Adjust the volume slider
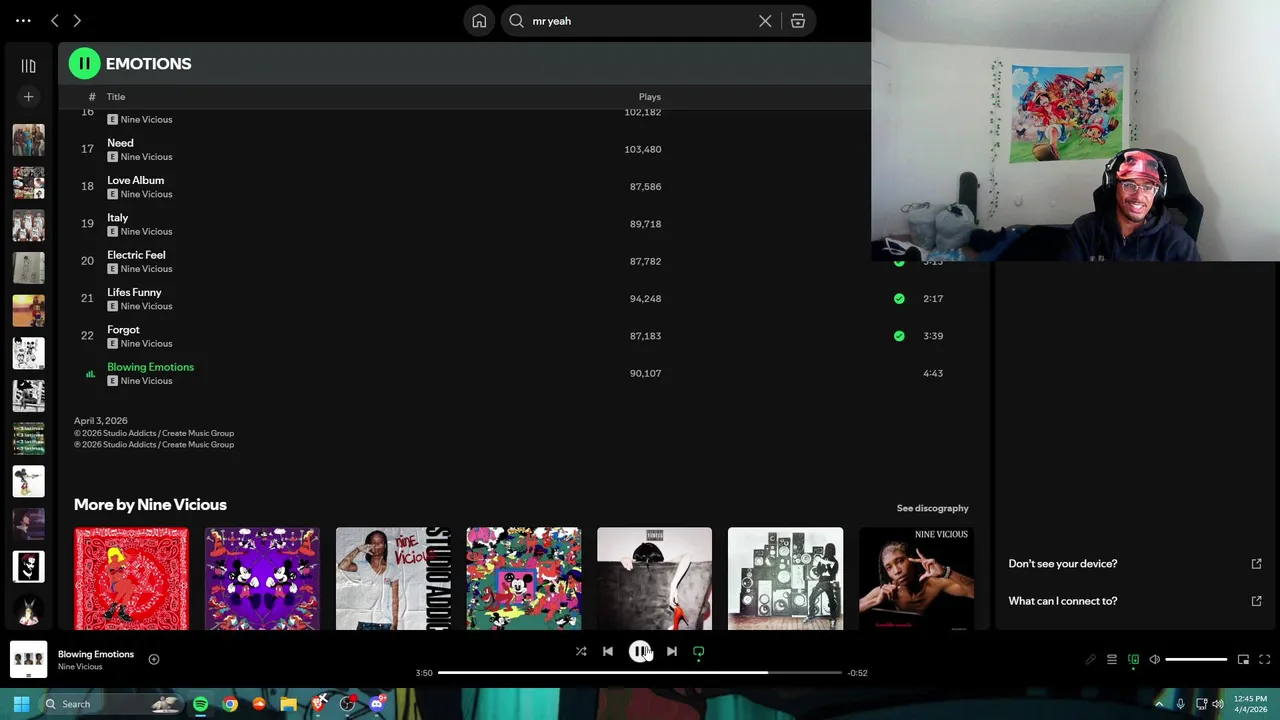Viewport: 1280px width, 720px height. coord(1196,660)
